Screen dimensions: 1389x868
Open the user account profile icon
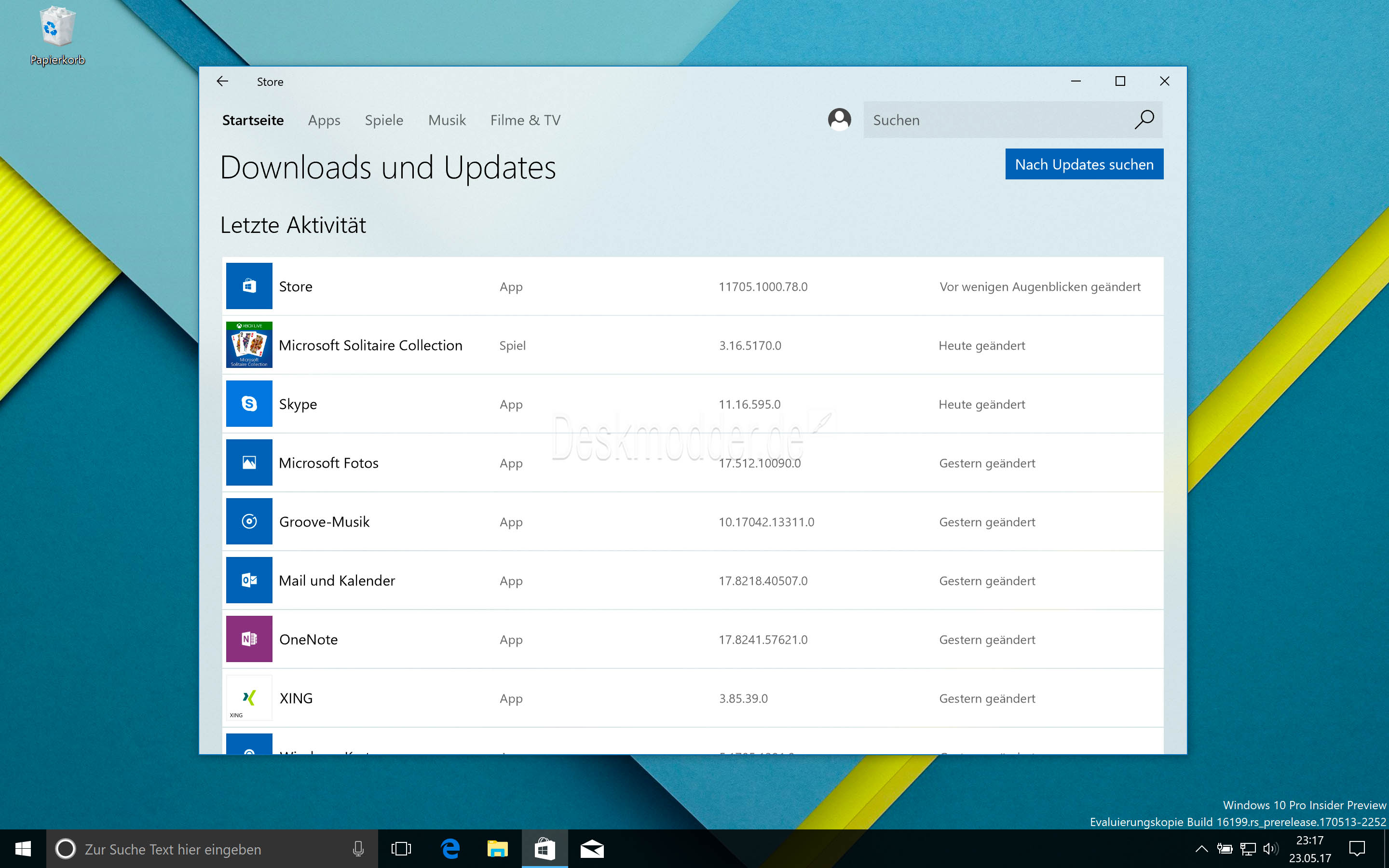pyautogui.click(x=839, y=120)
